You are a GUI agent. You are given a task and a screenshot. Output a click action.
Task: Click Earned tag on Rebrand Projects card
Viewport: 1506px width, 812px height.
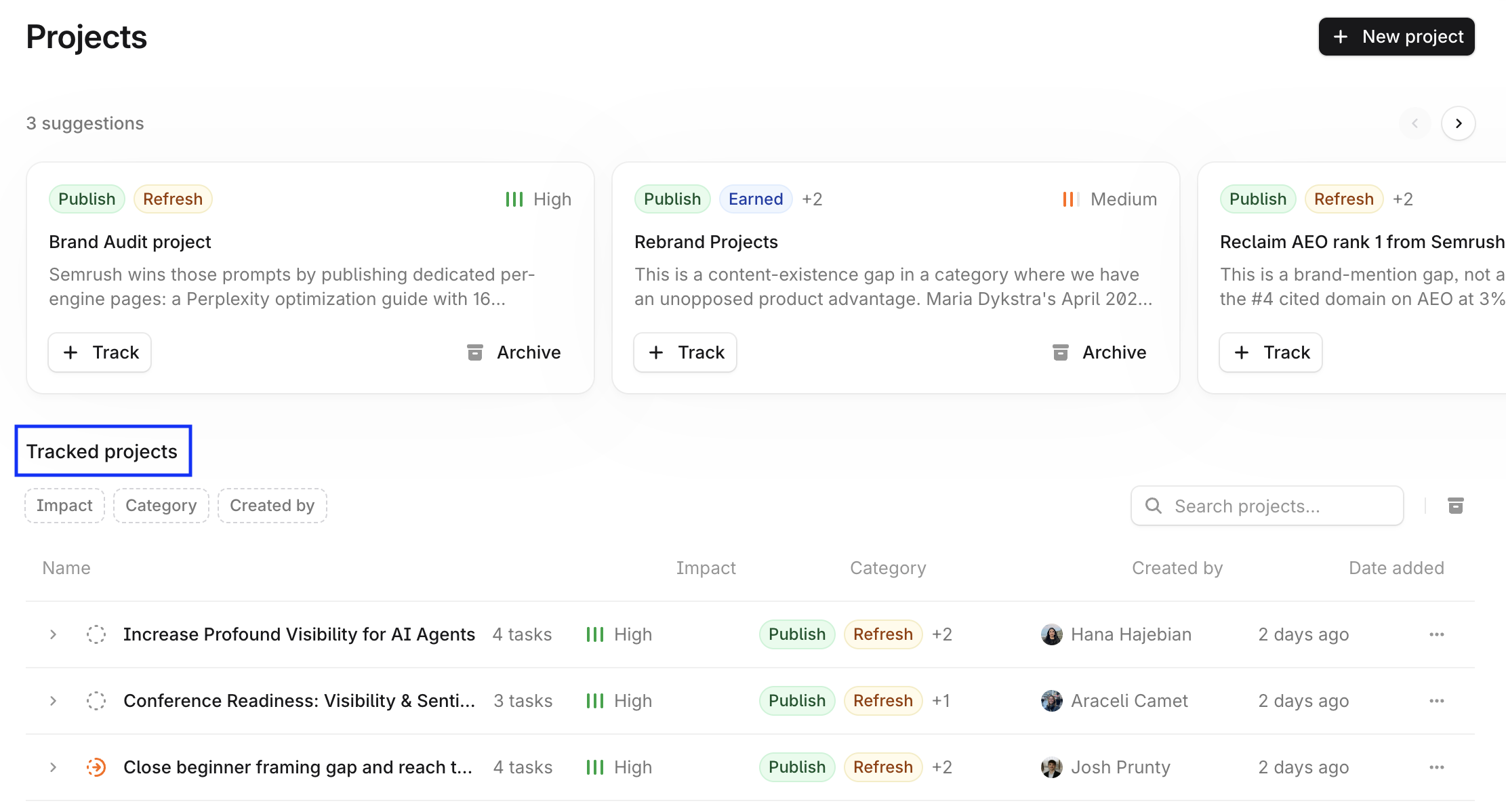click(756, 199)
